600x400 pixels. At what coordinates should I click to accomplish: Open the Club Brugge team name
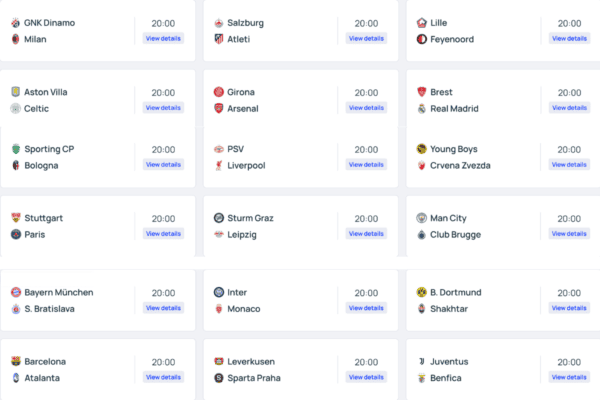pyautogui.click(x=455, y=235)
